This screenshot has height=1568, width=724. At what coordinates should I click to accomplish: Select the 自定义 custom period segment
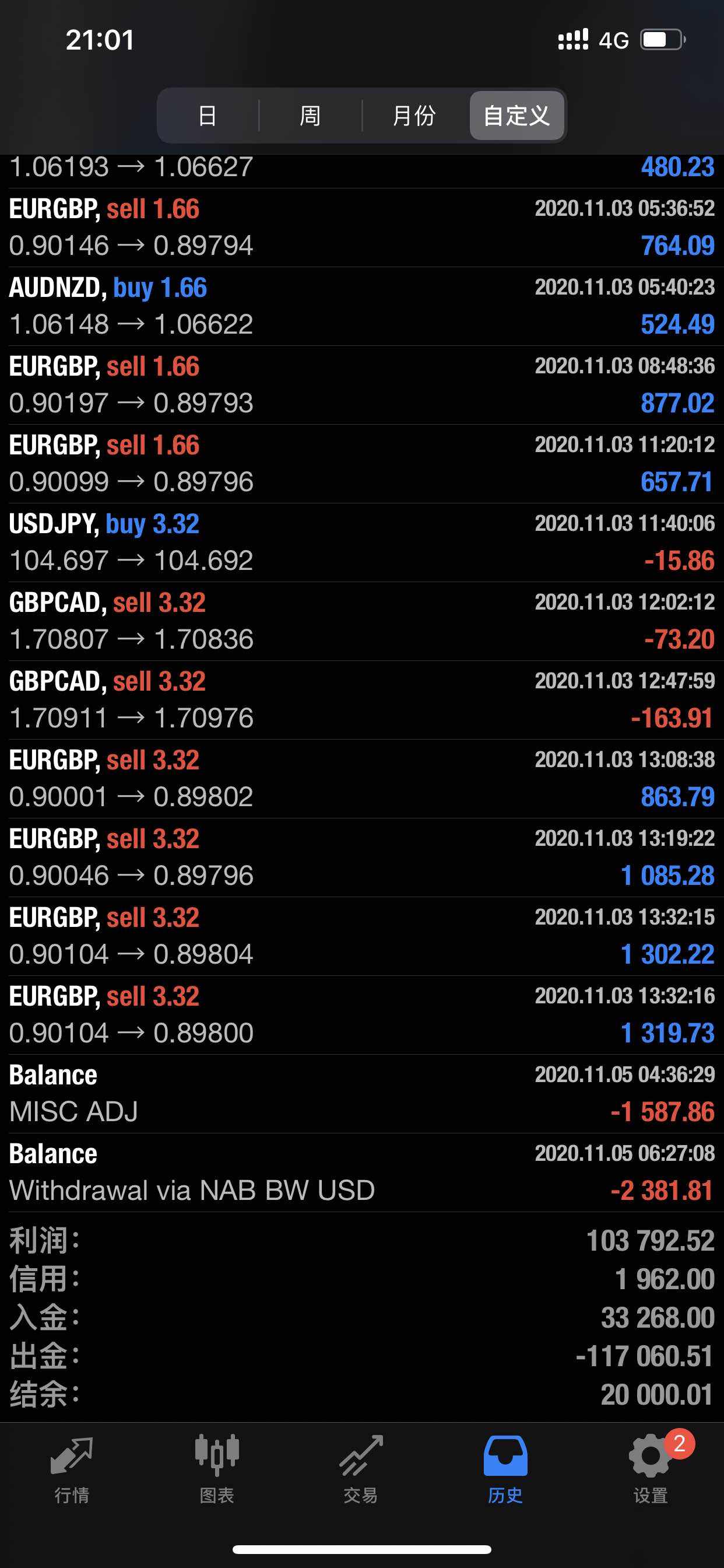pyautogui.click(x=516, y=116)
